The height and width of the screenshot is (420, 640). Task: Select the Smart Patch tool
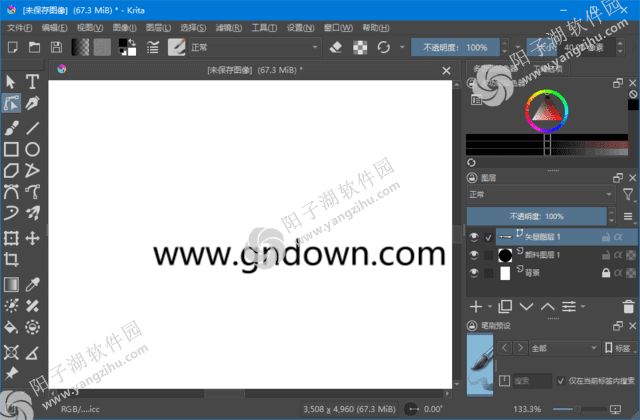(32, 306)
